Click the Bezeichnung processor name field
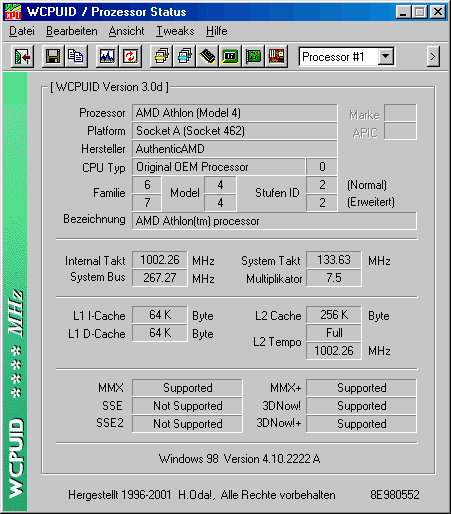The image size is (451, 514). point(274,221)
